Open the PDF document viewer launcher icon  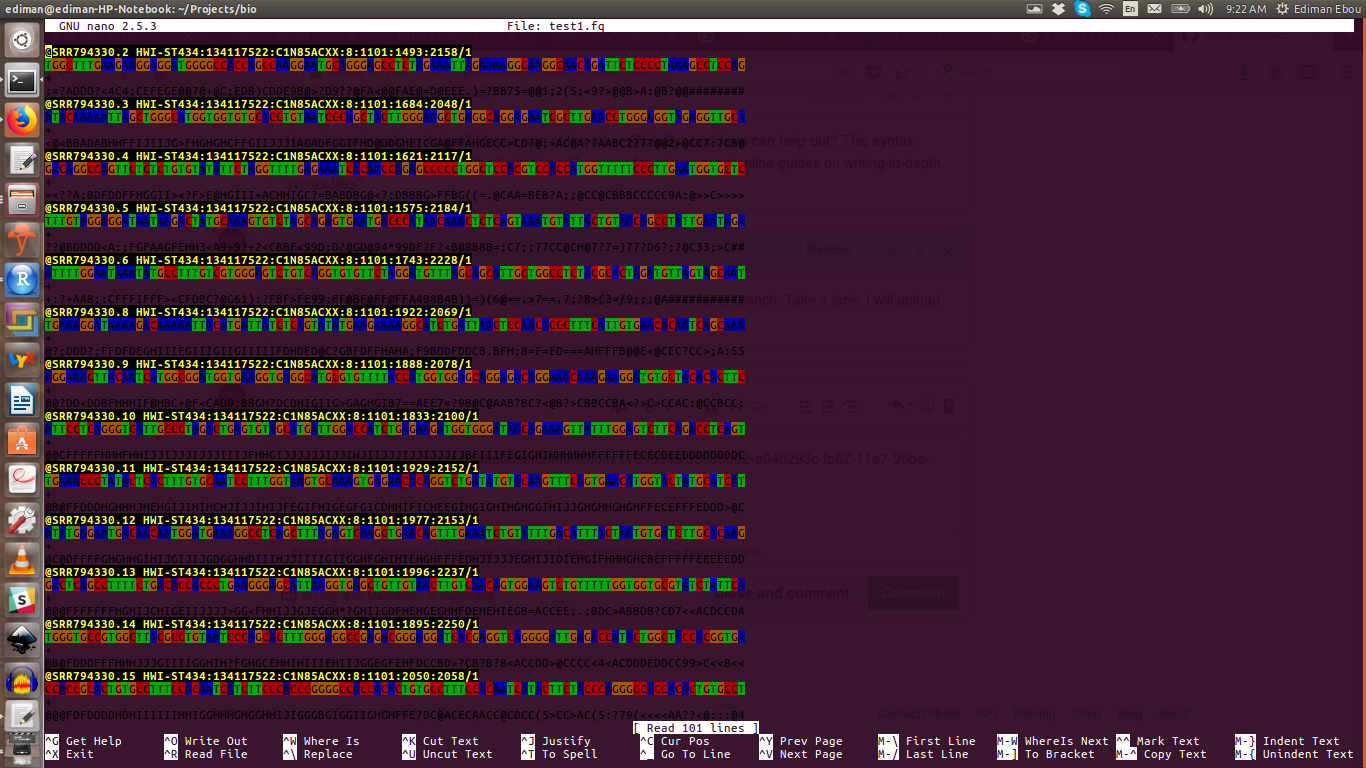[22, 480]
